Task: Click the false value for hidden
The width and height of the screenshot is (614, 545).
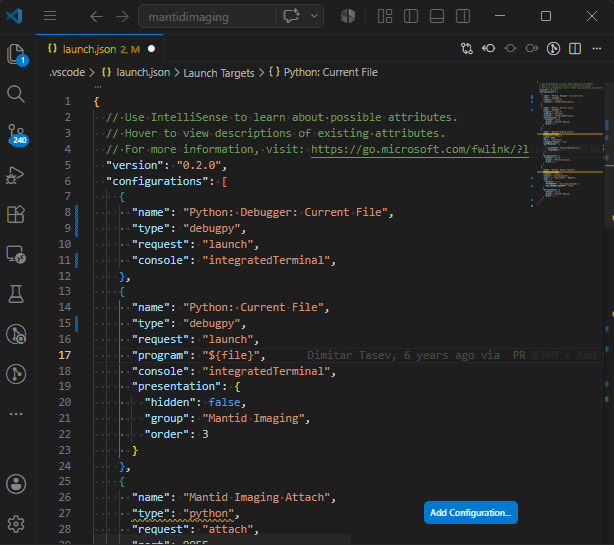Action: pyautogui.click(x=224, y=402)
